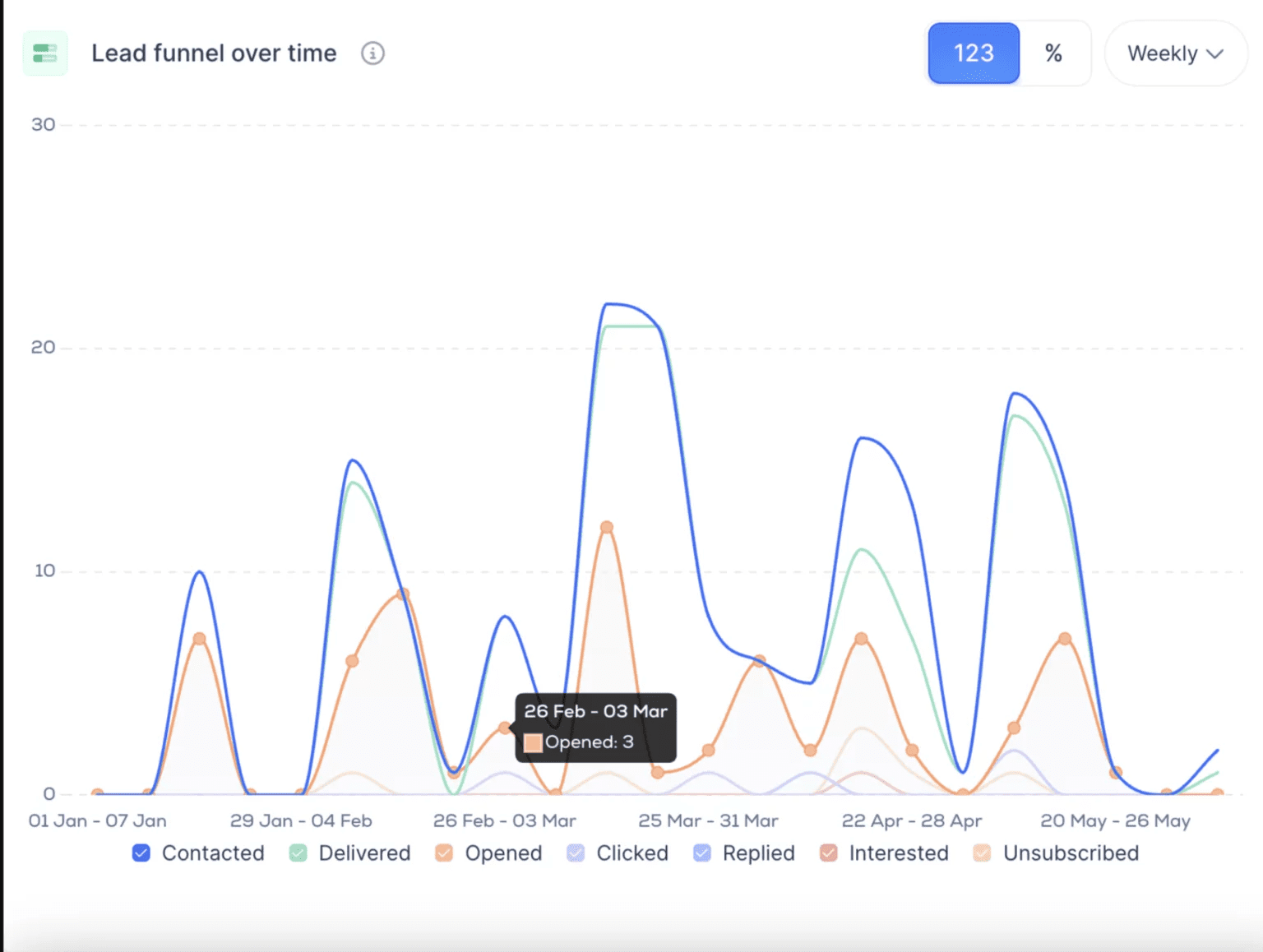
Task: Toggle the Contacted series checkbox
Action: (x=141, y=853)
